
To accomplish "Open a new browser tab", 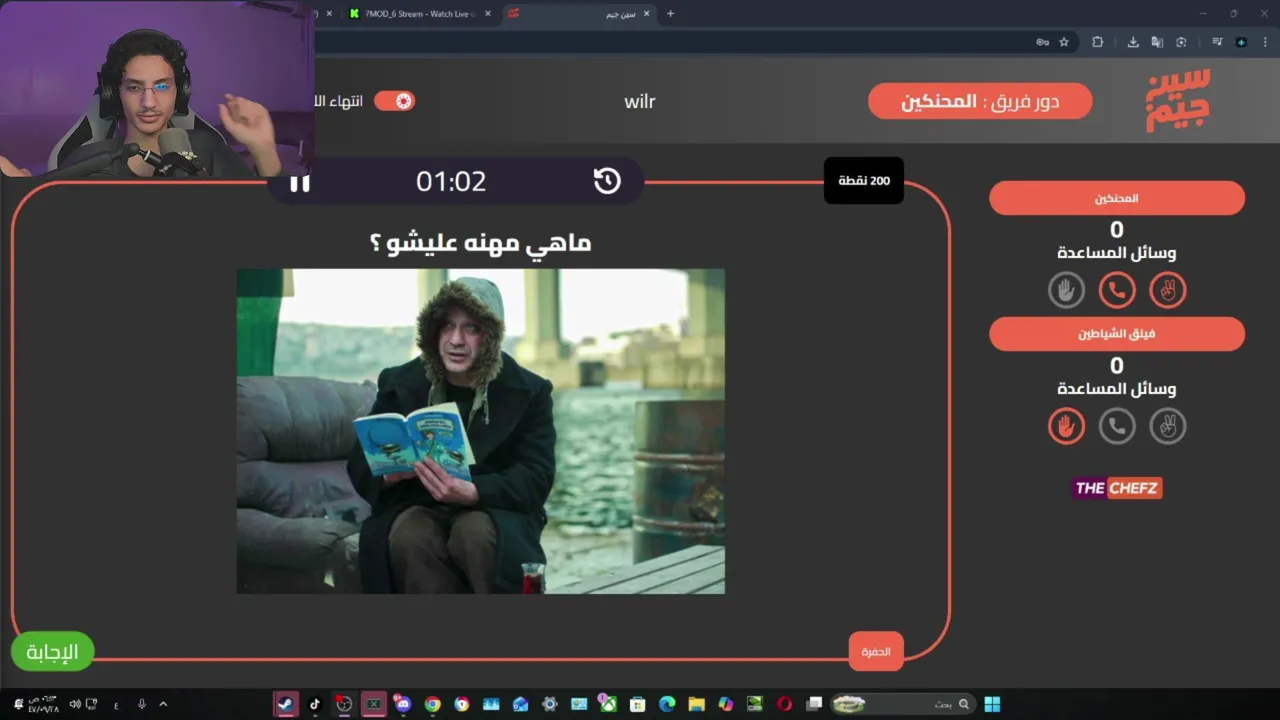I will click(x=670, y=14).
